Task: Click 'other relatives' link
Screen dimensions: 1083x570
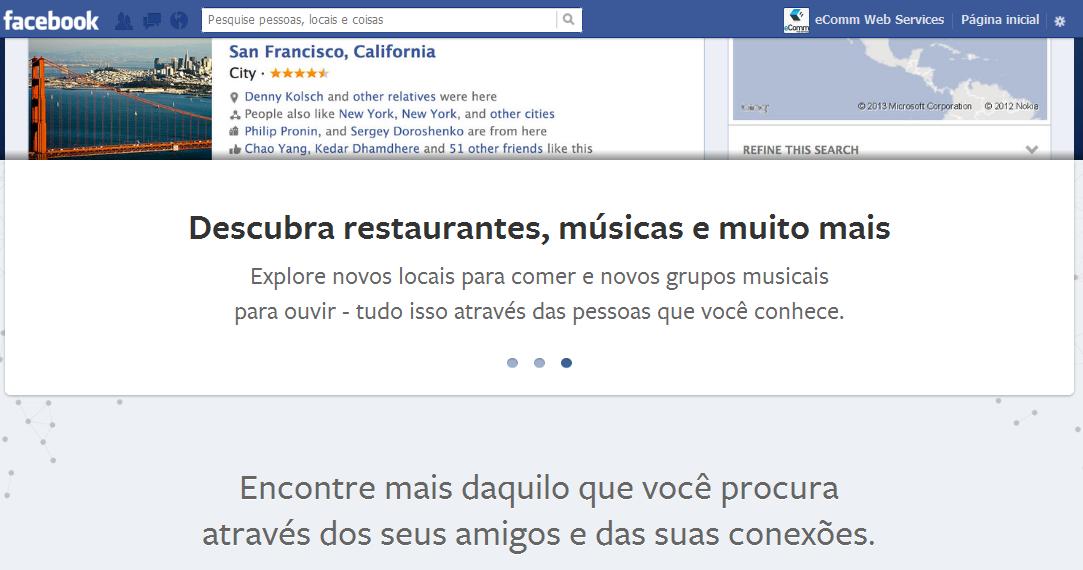Action: click(394, 97)
